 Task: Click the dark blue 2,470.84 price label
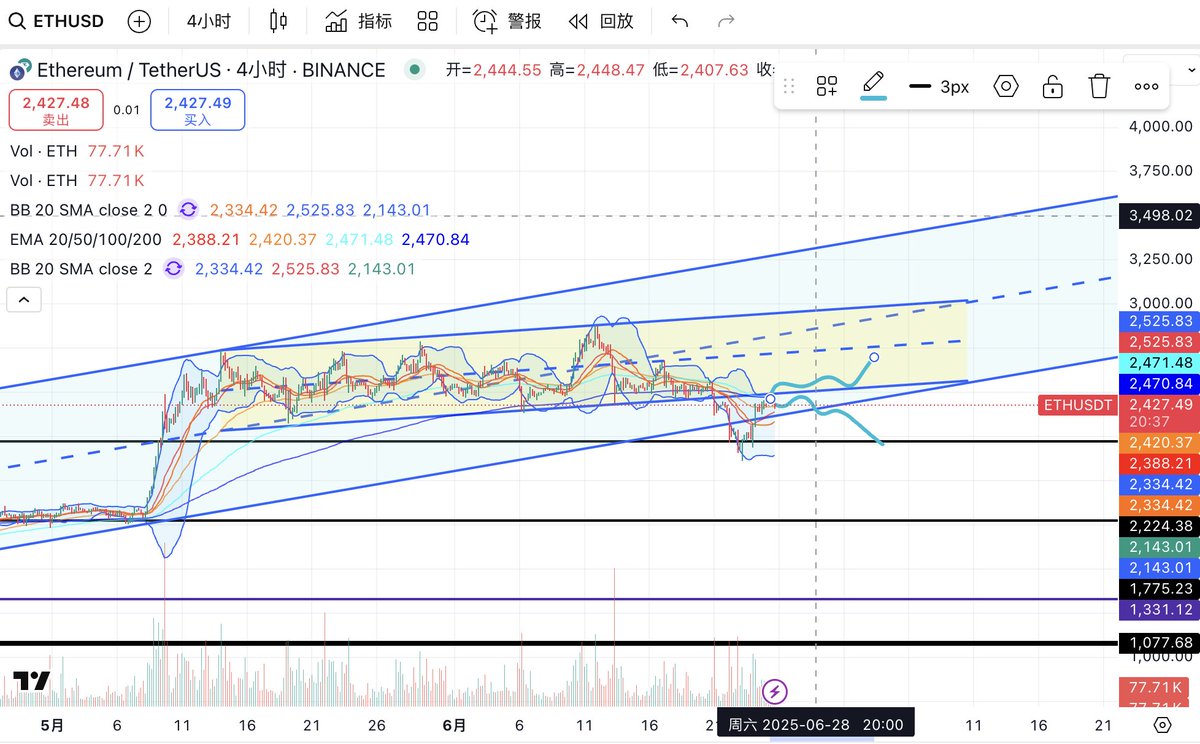[1160, 383]
